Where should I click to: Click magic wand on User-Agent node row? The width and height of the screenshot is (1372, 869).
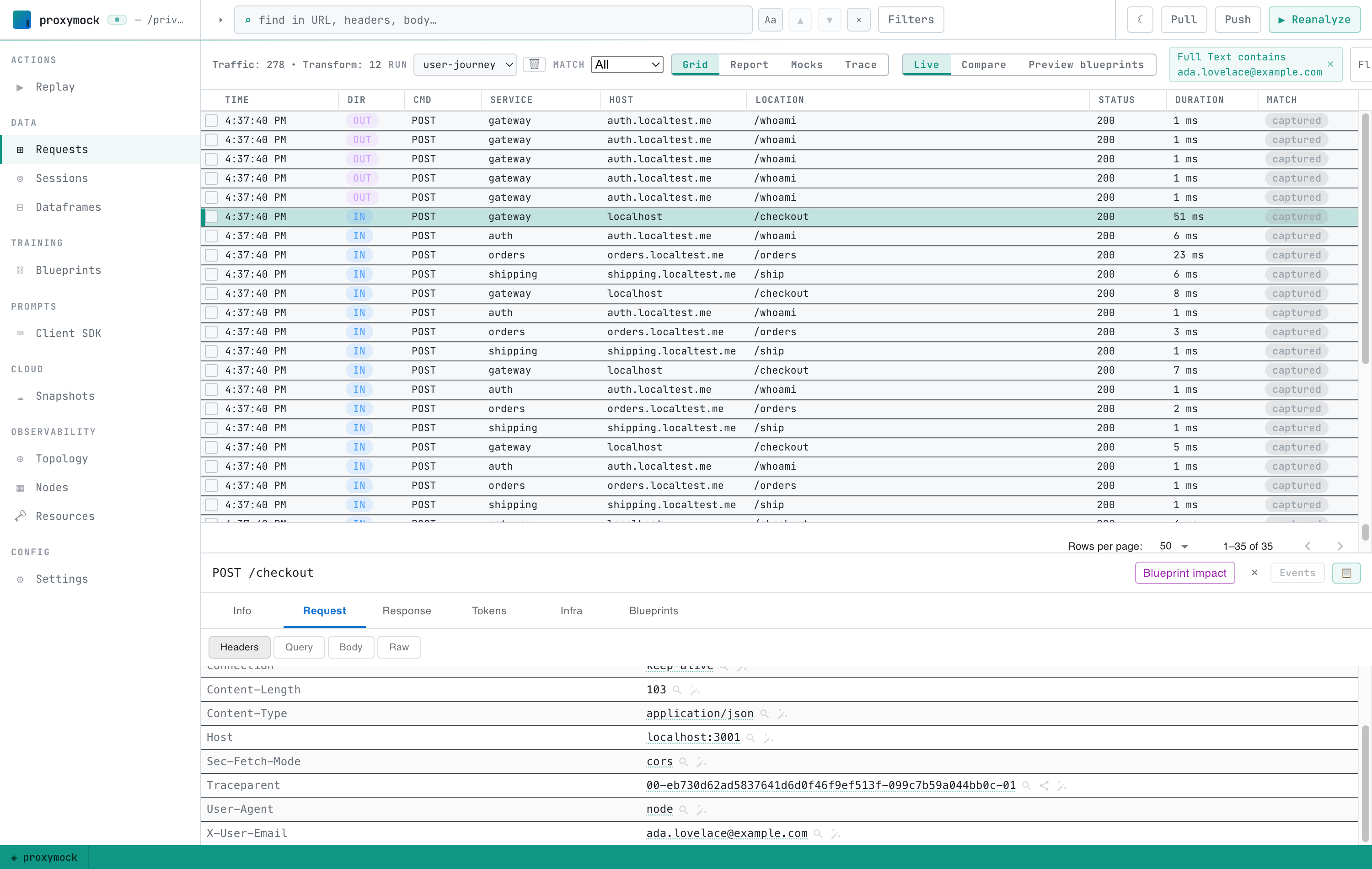tap(701, 809)
